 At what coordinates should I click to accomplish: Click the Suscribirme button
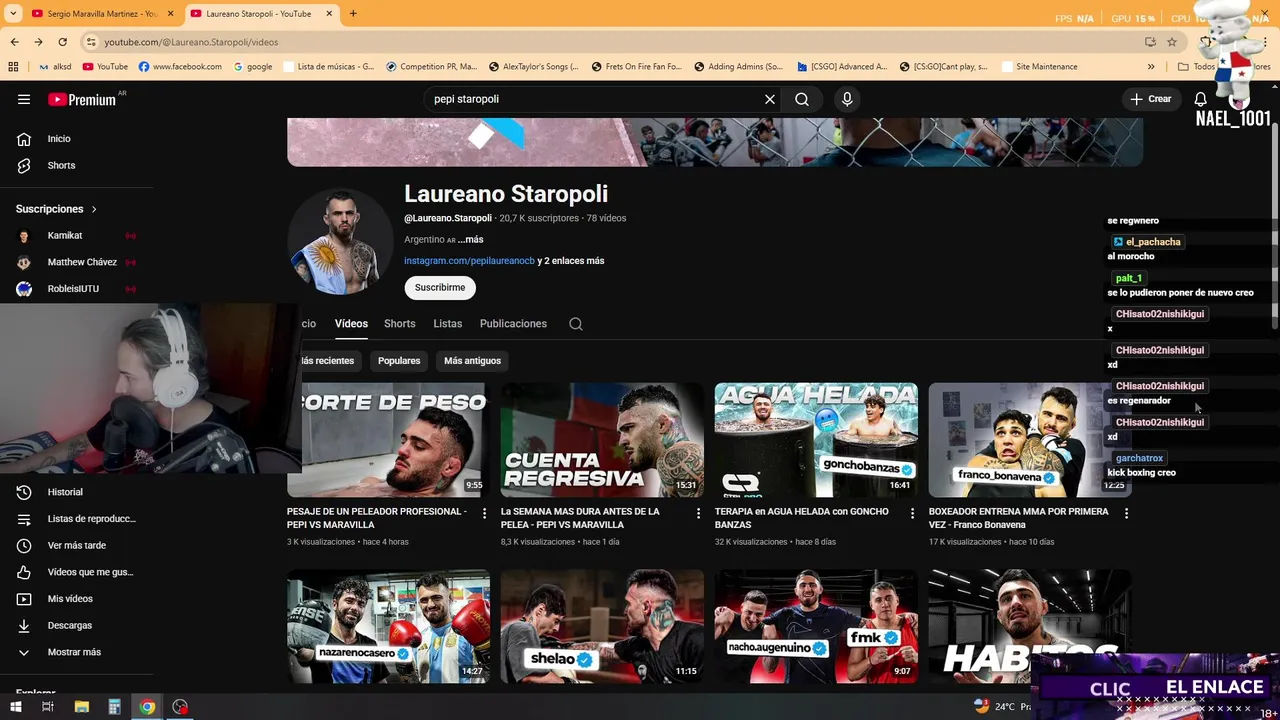pos(440,287)
